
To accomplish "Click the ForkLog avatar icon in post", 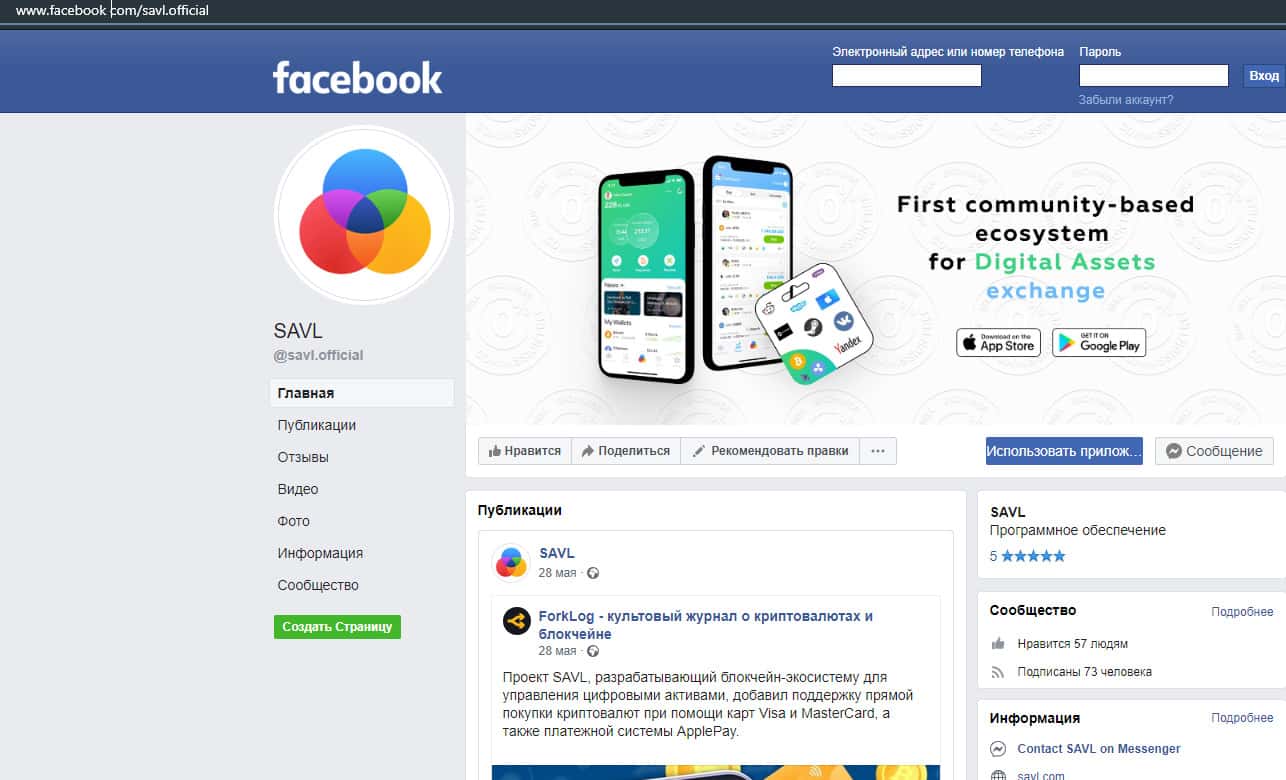I will [517, 622].
